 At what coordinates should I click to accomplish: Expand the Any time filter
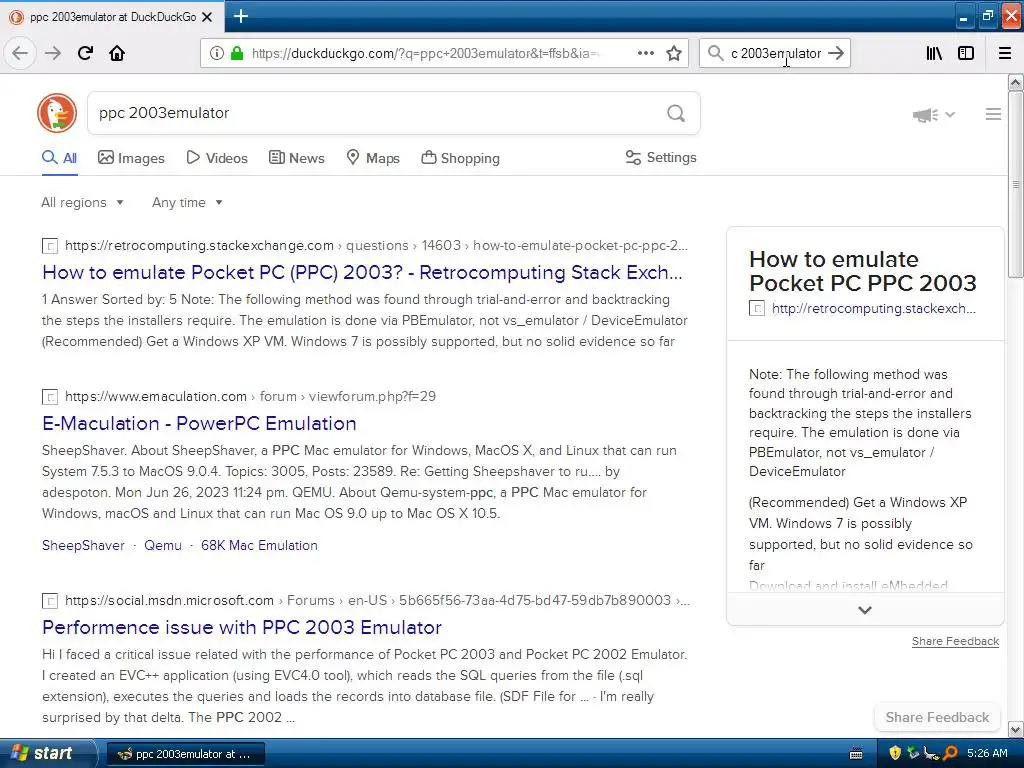tap(187, 202)
